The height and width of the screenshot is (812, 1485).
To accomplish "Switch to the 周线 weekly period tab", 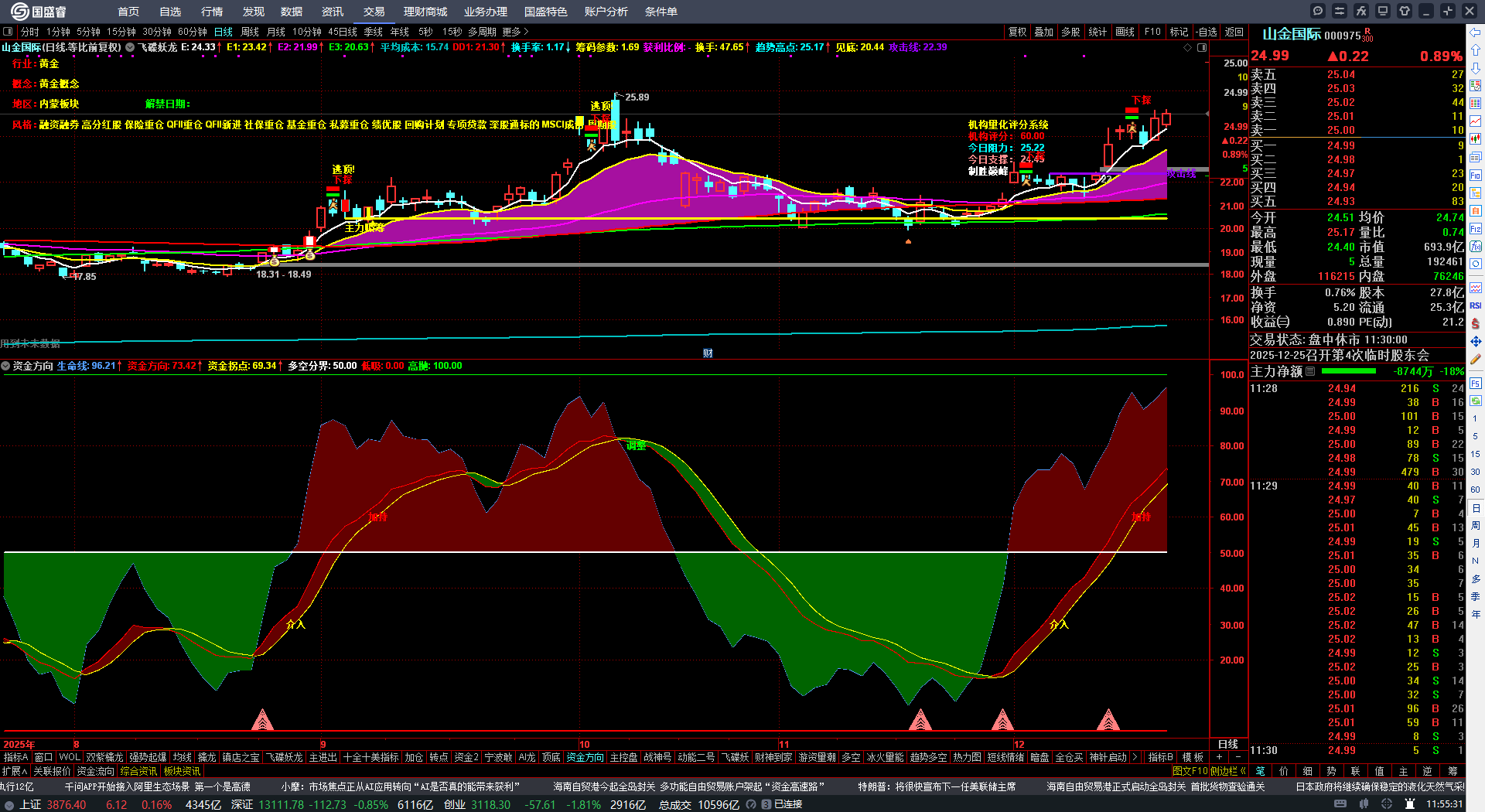I will tap(250, 32).
